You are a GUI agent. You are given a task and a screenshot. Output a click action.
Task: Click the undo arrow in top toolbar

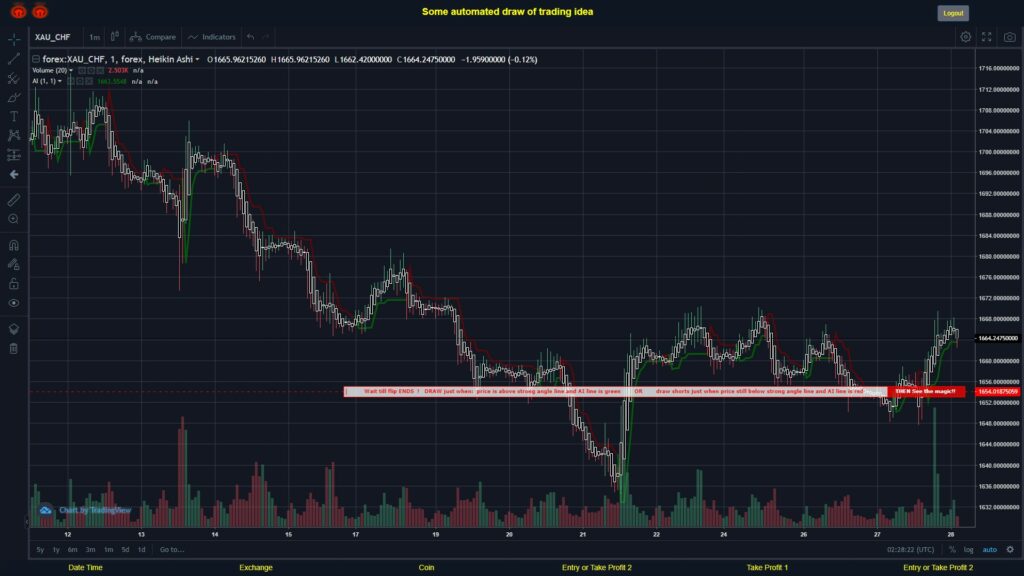click(x=251, y=37)
